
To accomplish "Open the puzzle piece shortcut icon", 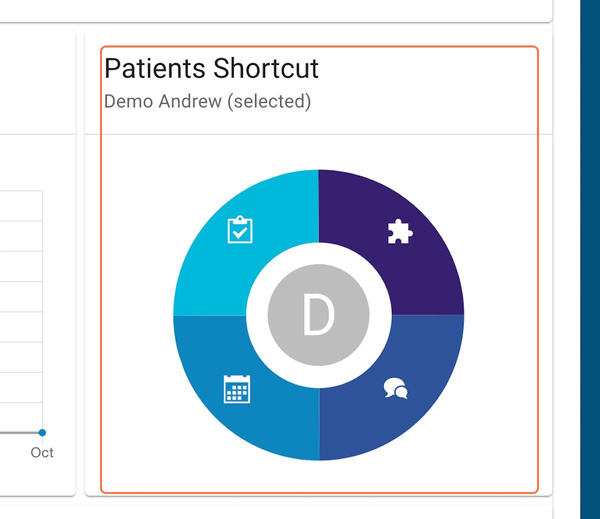I will tap(400, 232).
